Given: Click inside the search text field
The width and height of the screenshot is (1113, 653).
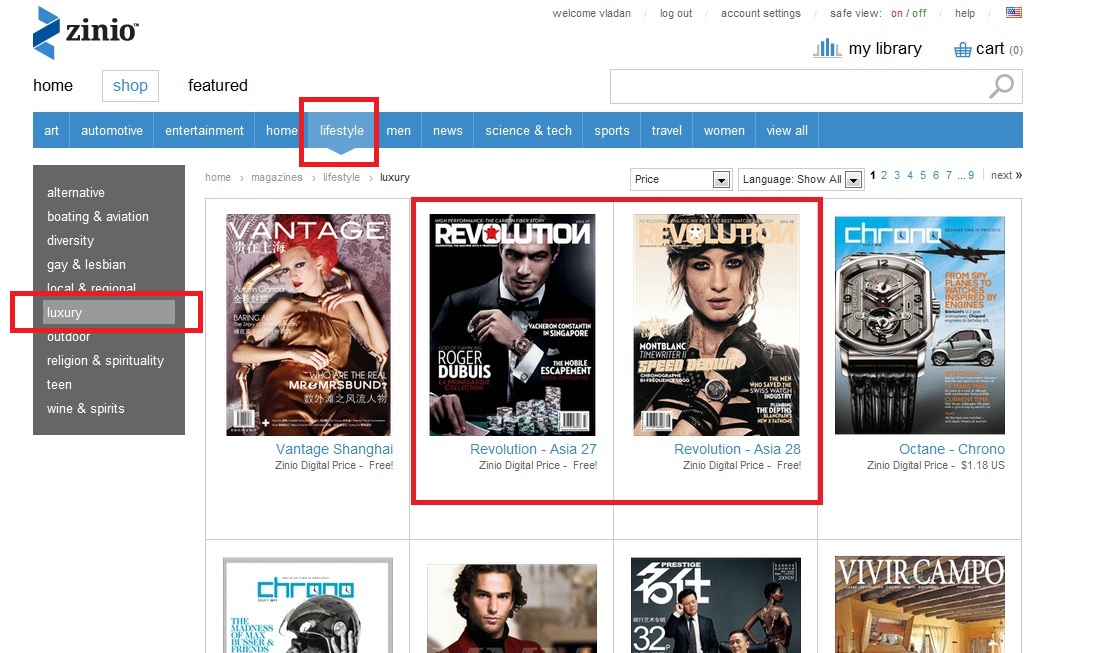Looking at the screenshot, I should pos(795,87).
